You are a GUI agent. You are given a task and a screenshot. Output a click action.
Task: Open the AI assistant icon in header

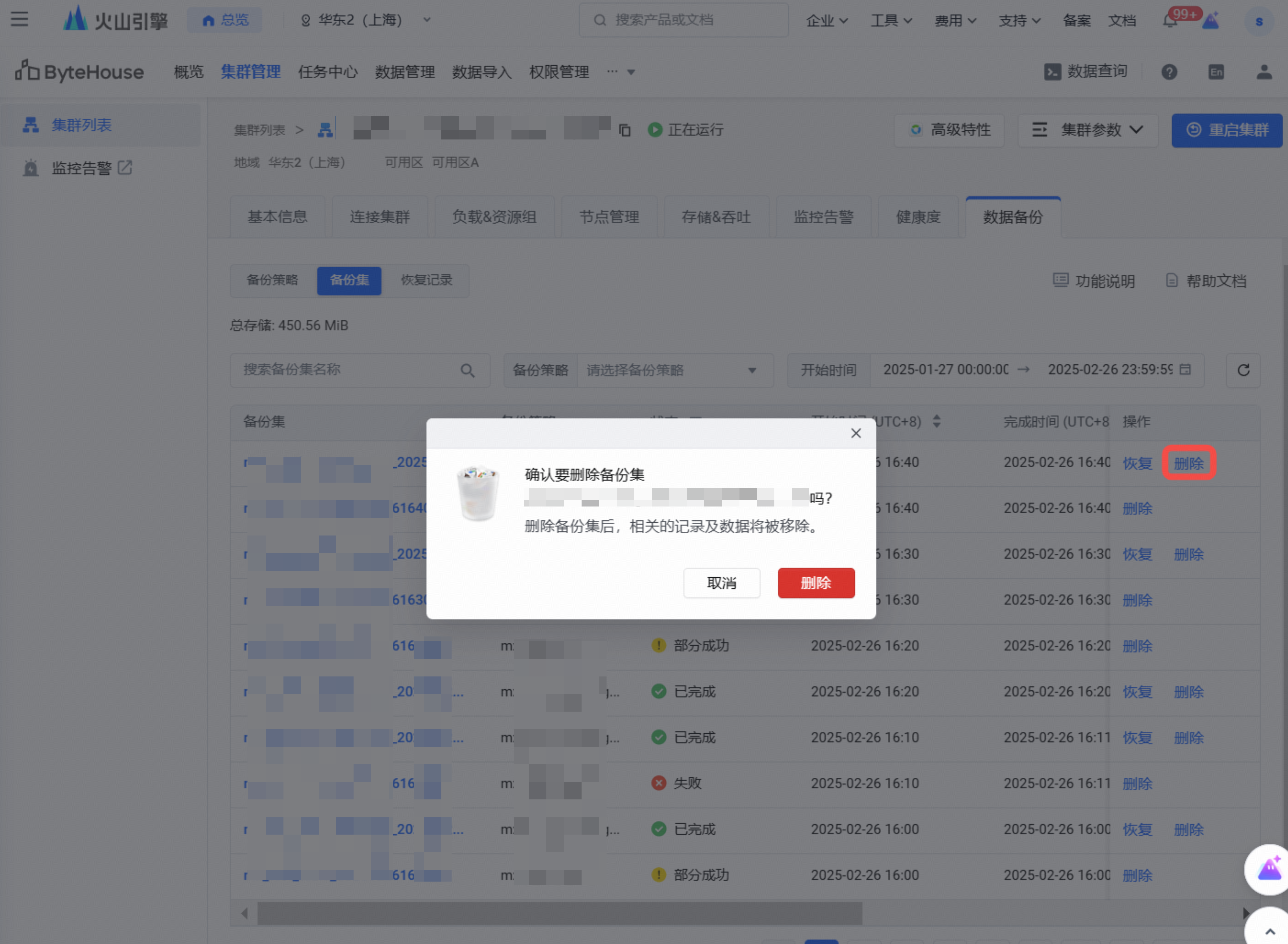1211,21
